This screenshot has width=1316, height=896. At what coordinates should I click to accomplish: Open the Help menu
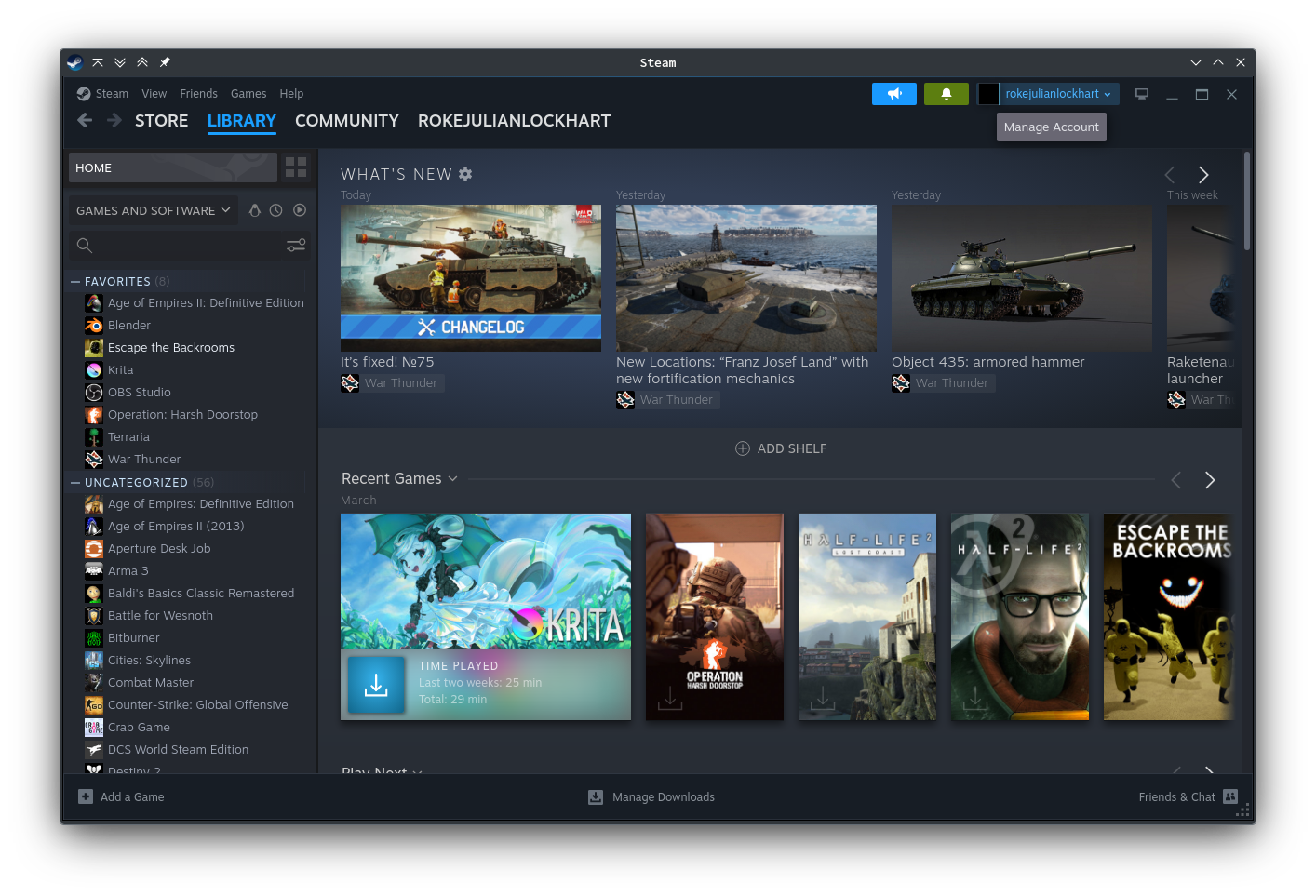(291, 94)
